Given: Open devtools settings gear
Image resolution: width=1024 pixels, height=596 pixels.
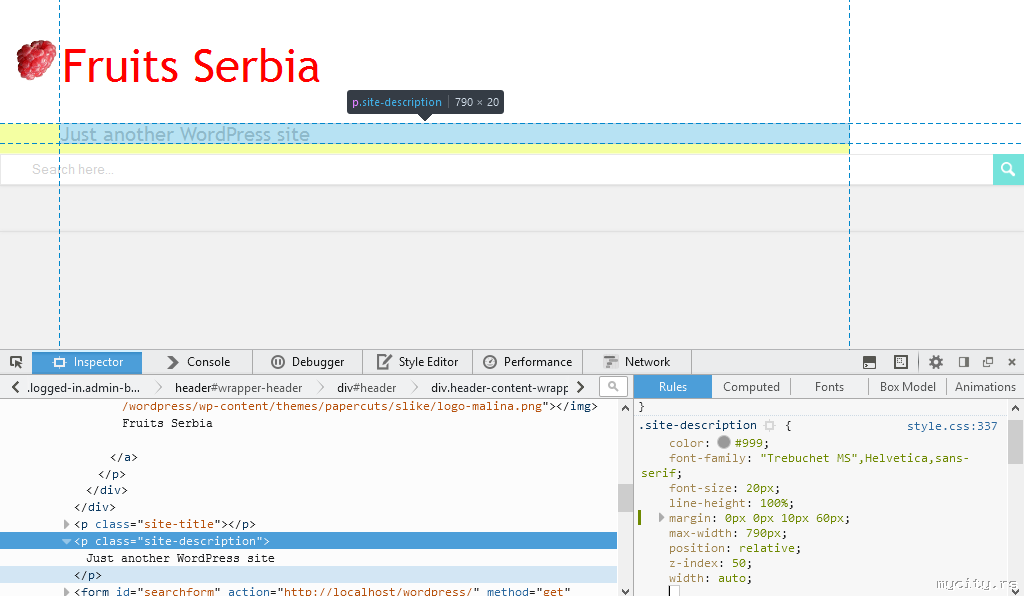Looking at the screenshot, I should point(936,362).
